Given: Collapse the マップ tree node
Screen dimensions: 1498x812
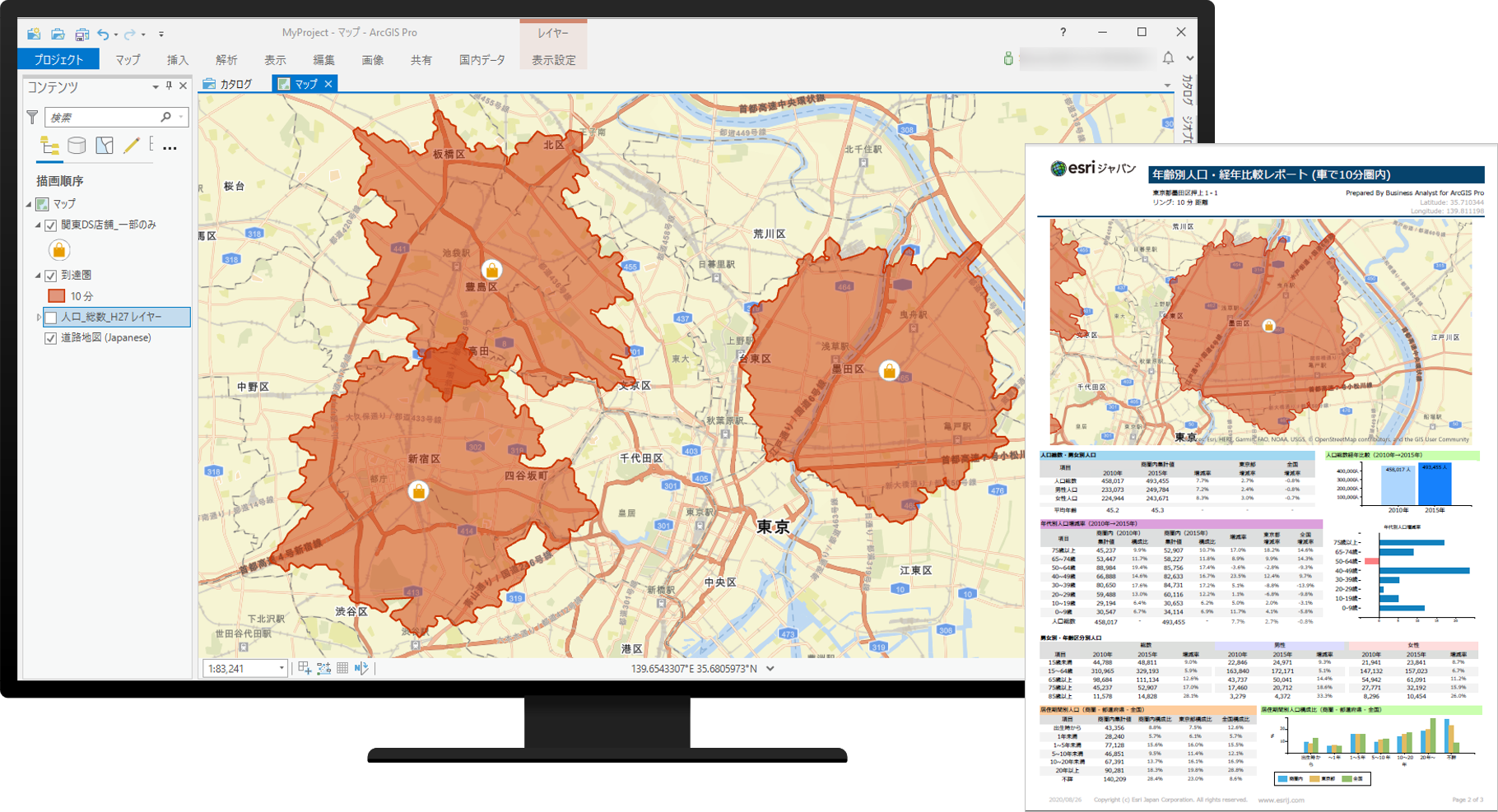Looking at the screenshot, I should [x=29, y=204].
